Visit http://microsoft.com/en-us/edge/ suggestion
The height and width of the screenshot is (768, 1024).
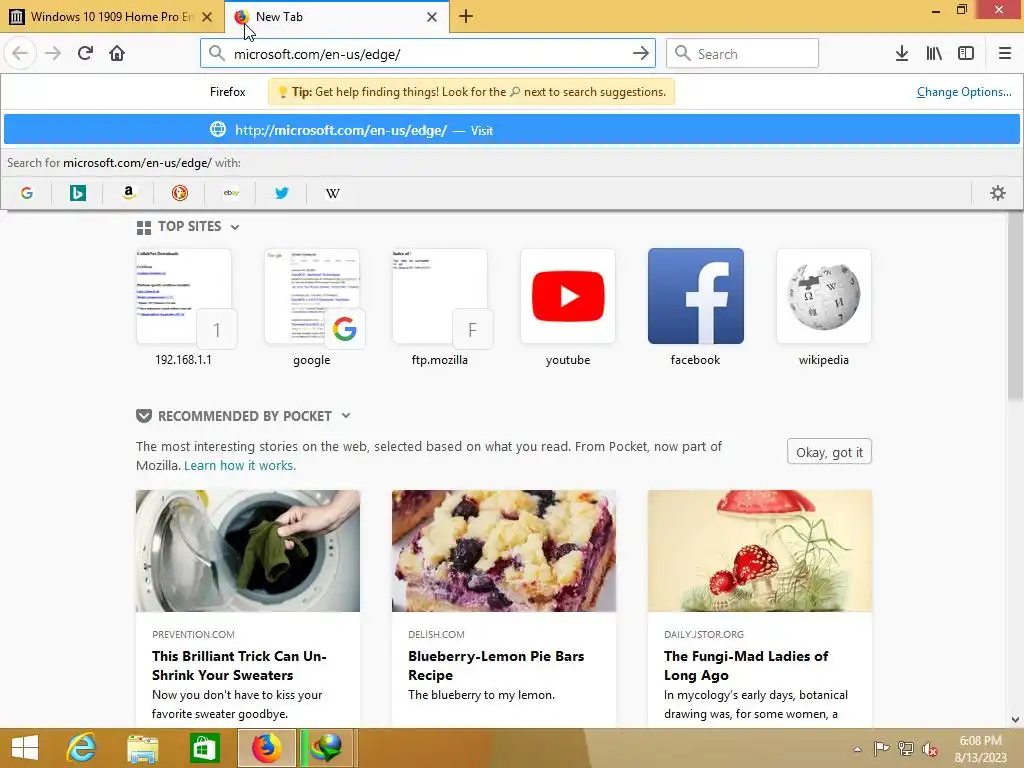(512, 129)
